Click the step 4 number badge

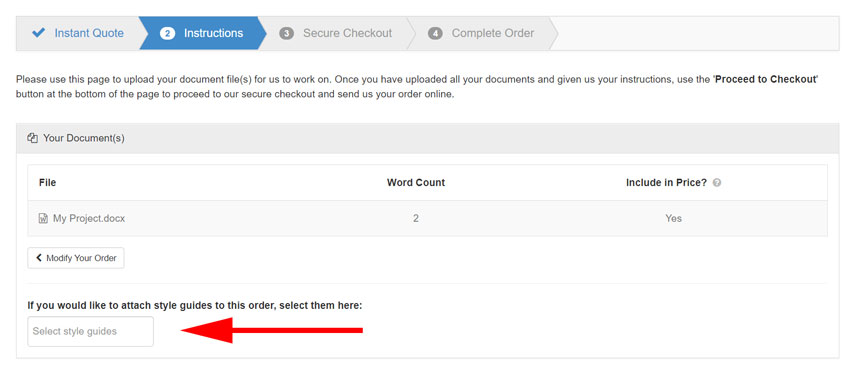click(435, 33)
